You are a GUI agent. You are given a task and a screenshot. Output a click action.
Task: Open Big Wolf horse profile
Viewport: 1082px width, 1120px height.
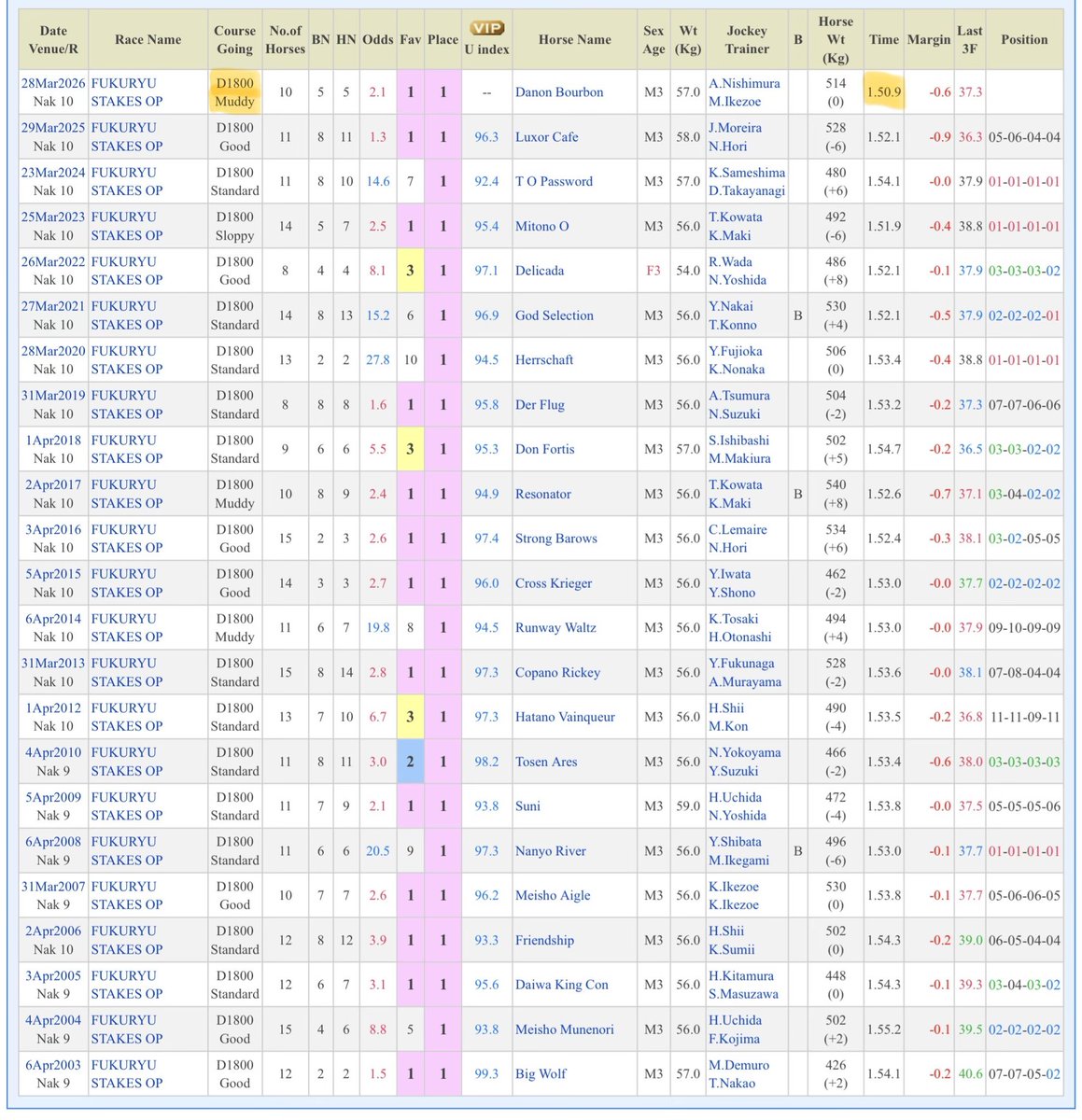click(541, 1074)
